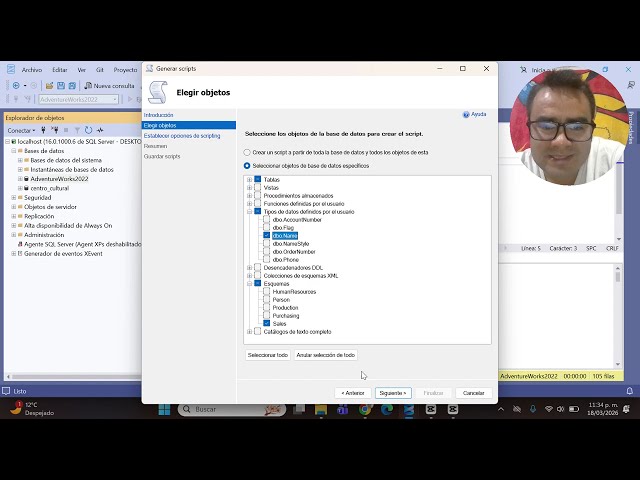
Task: Expand AdventureWorks2022 in Object Explorer
Action: pyautogui.click(x=20, y=179)
